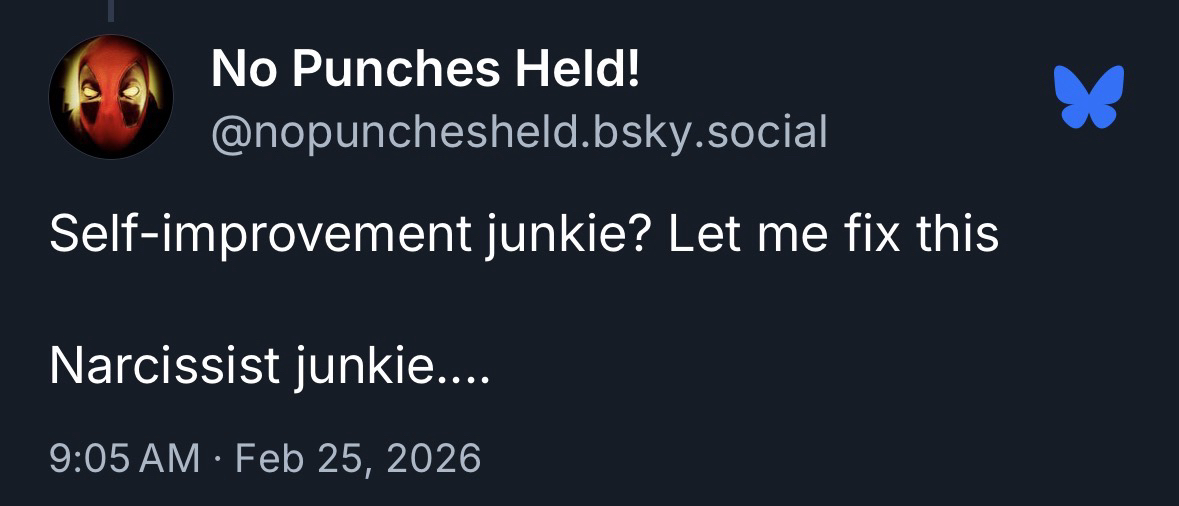Open the No Punches Held! display name
This screenshot has width=1179, height=506.
click(425, 69)
